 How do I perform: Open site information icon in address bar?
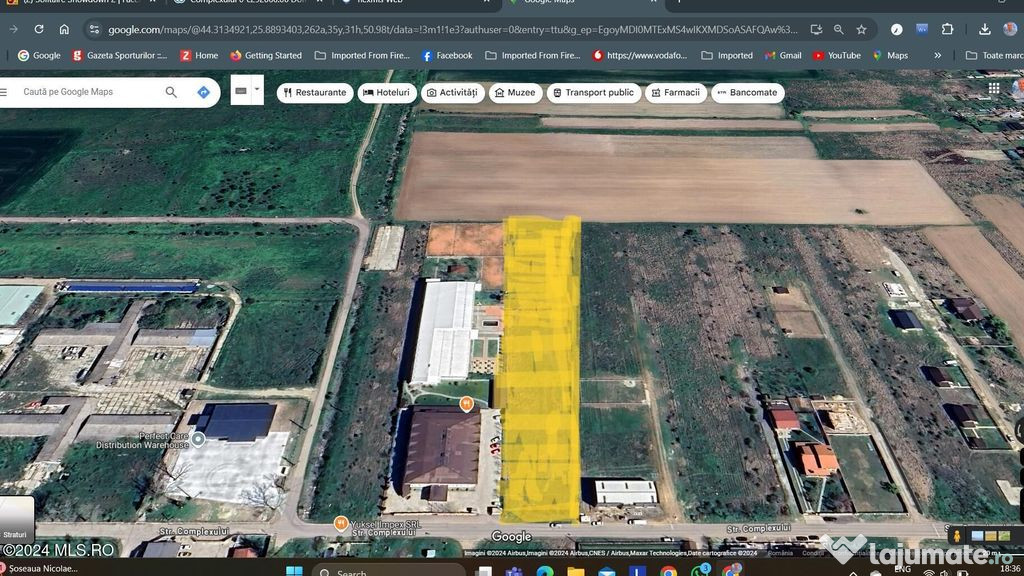[x=95, y=29]
